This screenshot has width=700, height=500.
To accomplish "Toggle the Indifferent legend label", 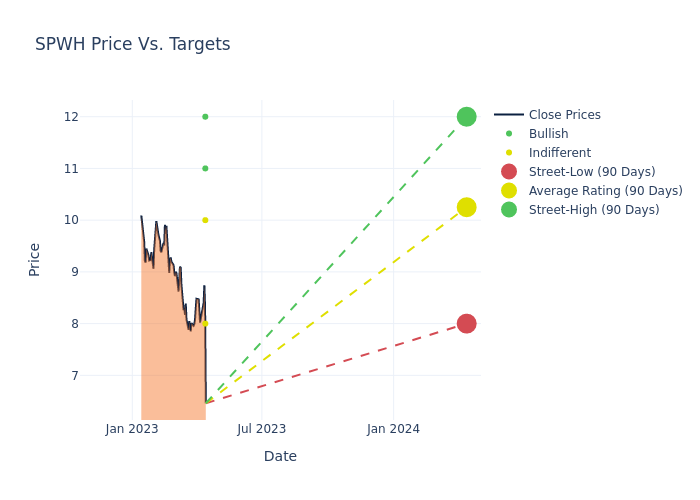I will (559, 153).
